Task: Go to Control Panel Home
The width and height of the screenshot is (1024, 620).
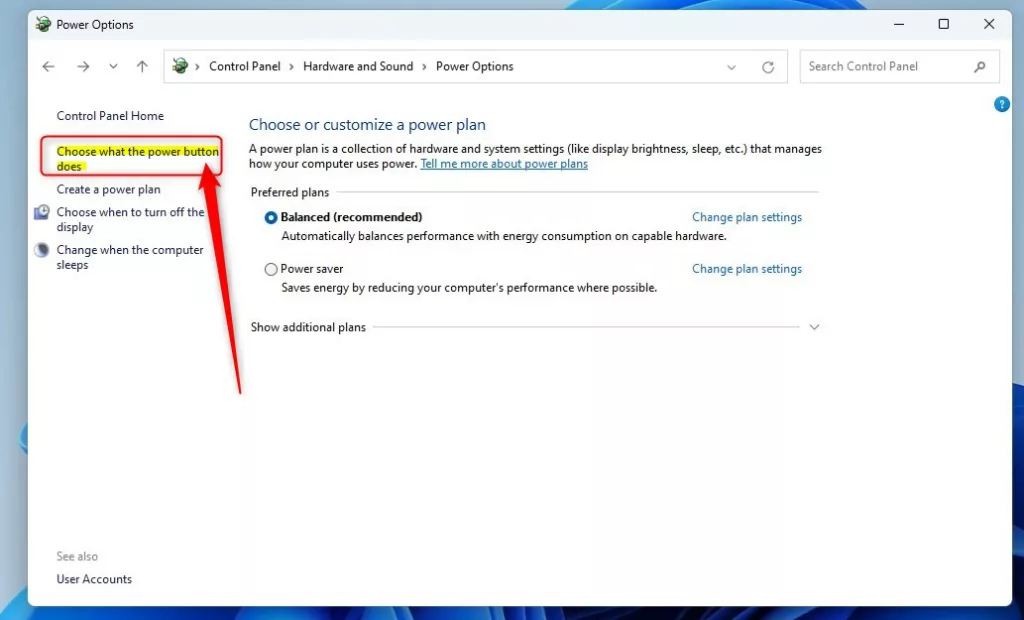Action: (110, 116)
